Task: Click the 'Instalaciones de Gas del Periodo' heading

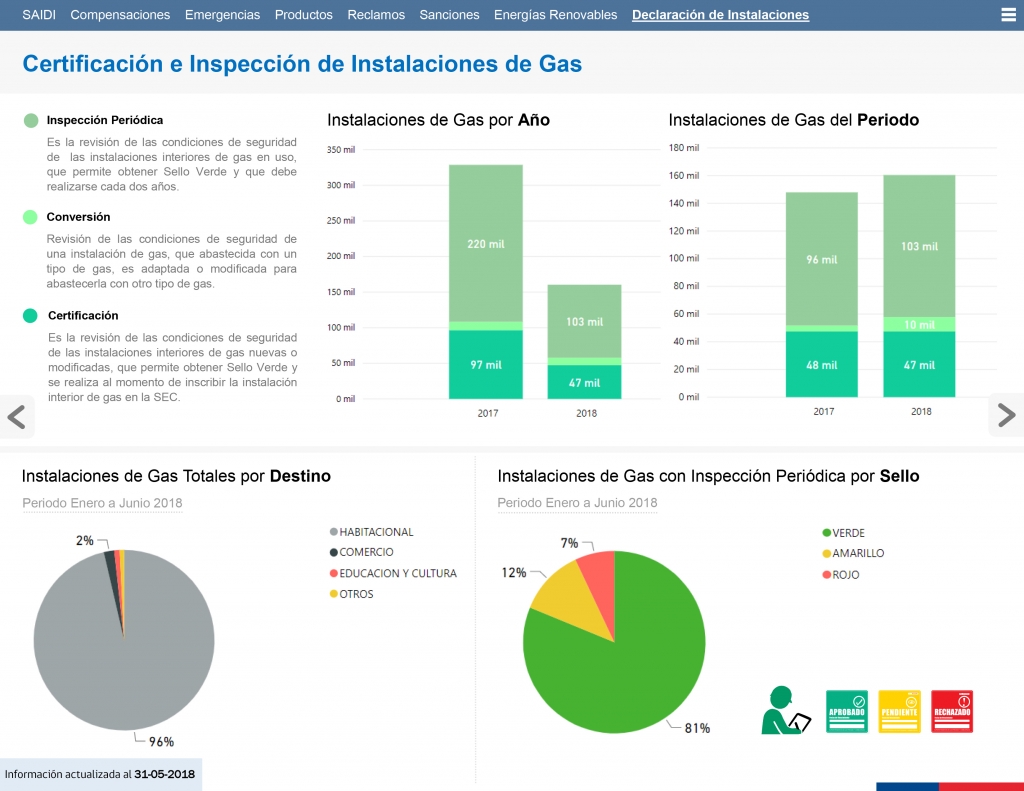Action: point(793,120)
